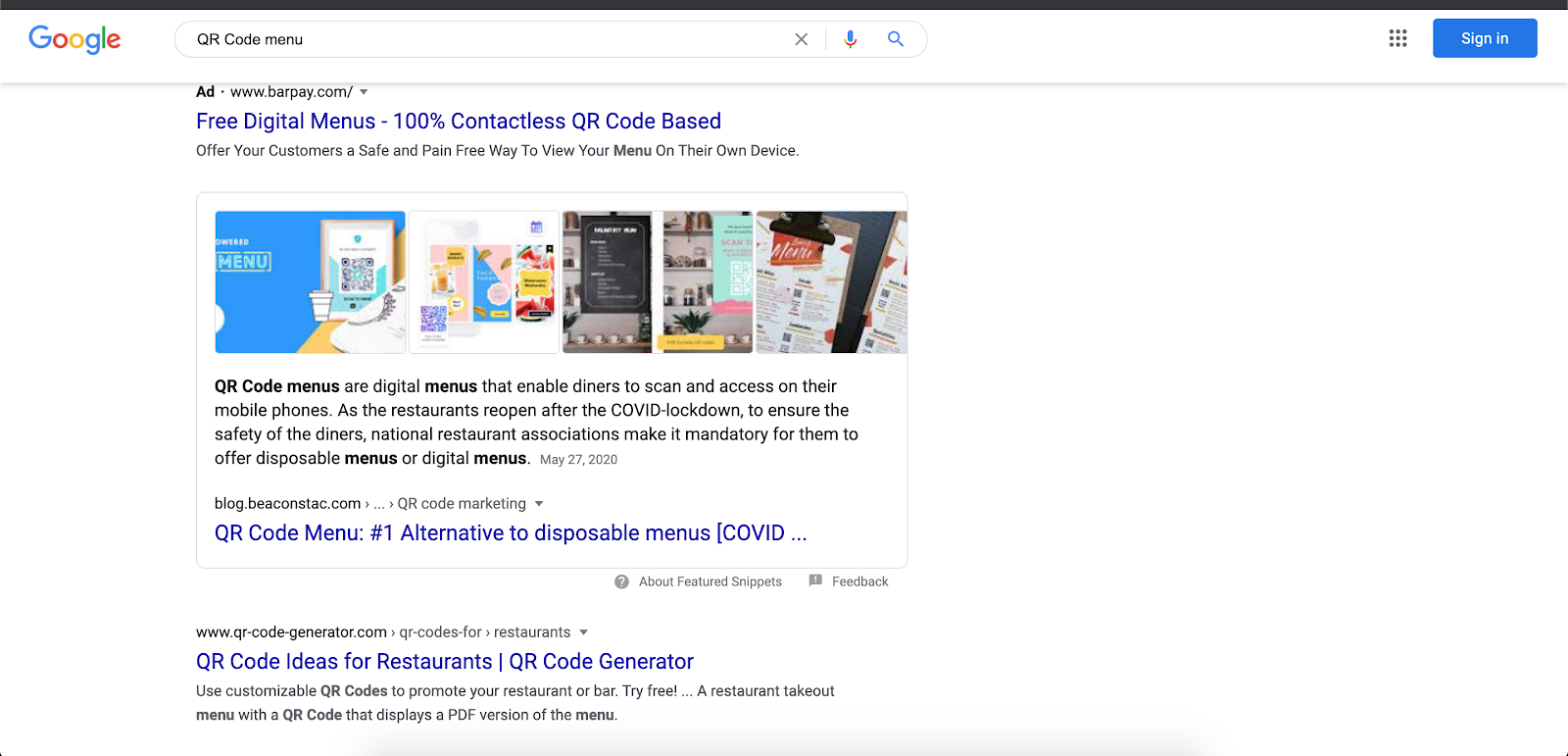Open Free Digital Menus ad link
This screenshot has height=756, width=1568.
pyautogui.click(x=459, y=122)
